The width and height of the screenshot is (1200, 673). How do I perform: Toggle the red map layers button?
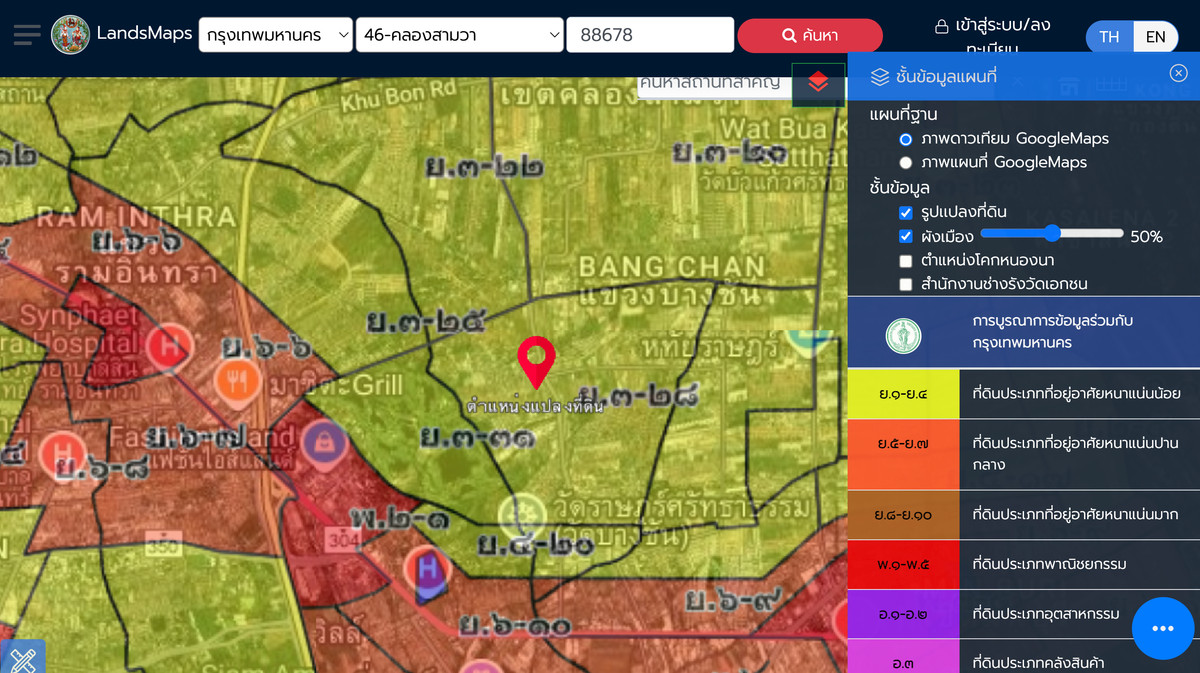818,83
